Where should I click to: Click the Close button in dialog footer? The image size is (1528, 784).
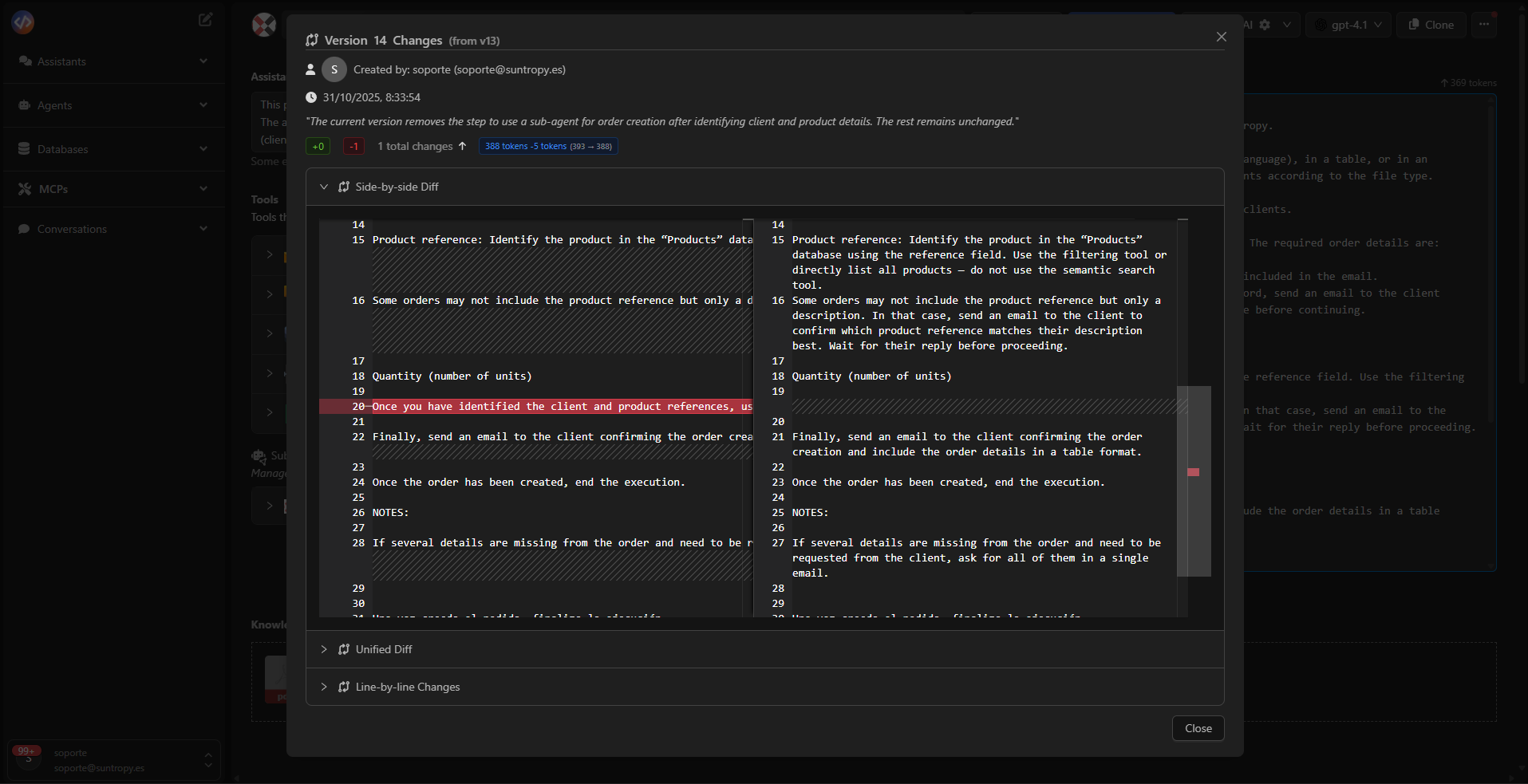click(1198, 728)
